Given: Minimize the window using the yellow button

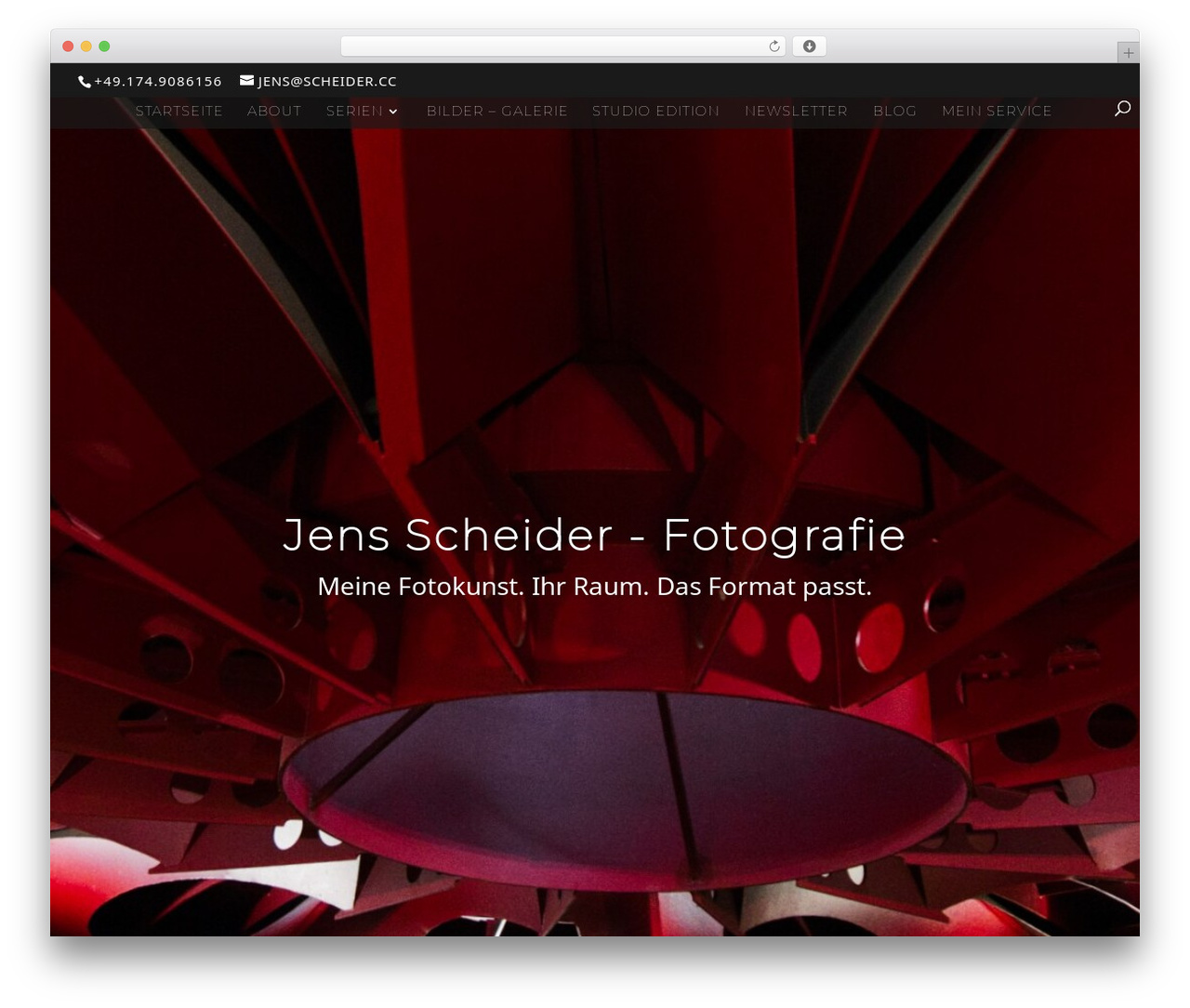Looking at the screenshot, I should pos(86,46).
